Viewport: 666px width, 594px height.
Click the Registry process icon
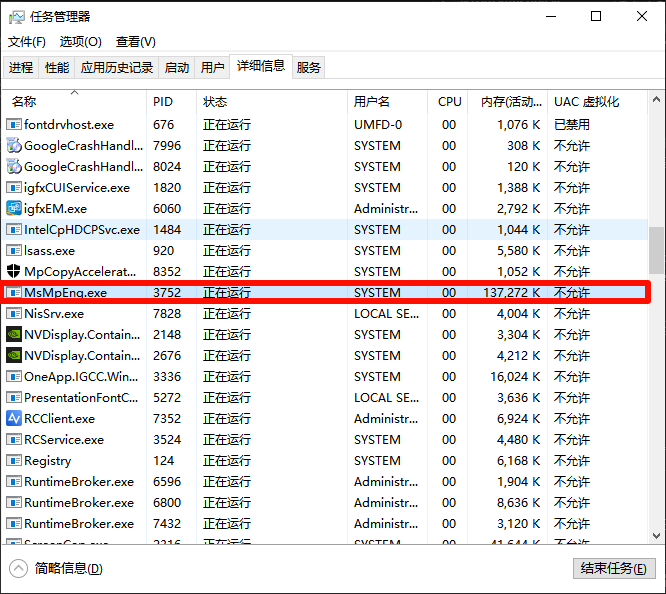click(x=14, y=461)
